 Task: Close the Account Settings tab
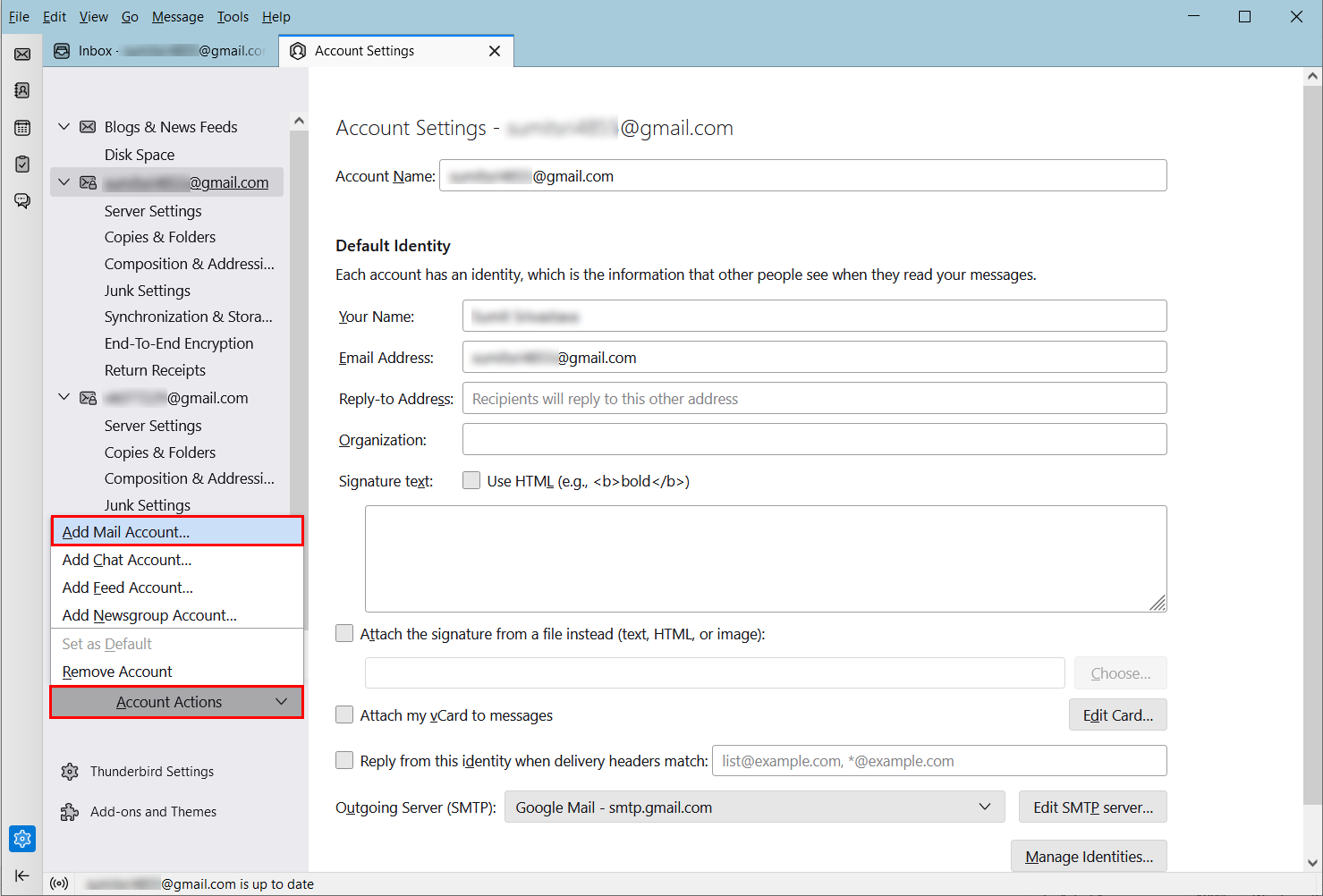(495, 51)
